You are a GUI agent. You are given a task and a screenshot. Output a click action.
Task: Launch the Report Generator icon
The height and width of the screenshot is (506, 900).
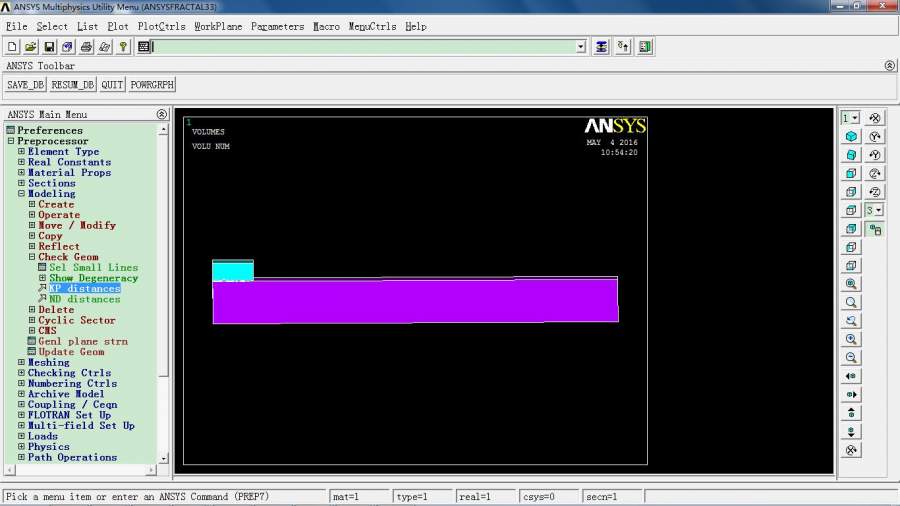[x=104, y=47]
